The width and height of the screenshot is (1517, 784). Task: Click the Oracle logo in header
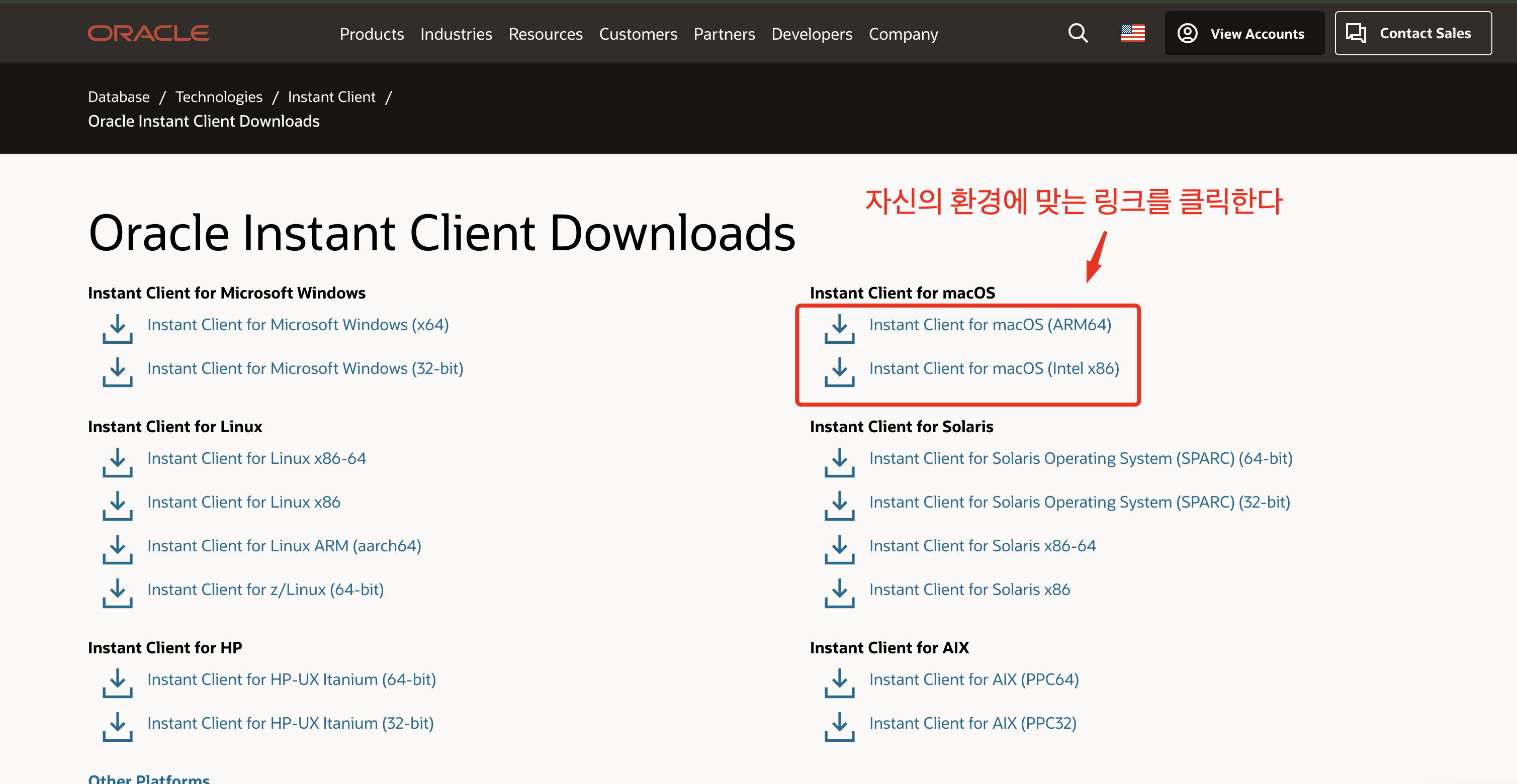pos(148,34)
